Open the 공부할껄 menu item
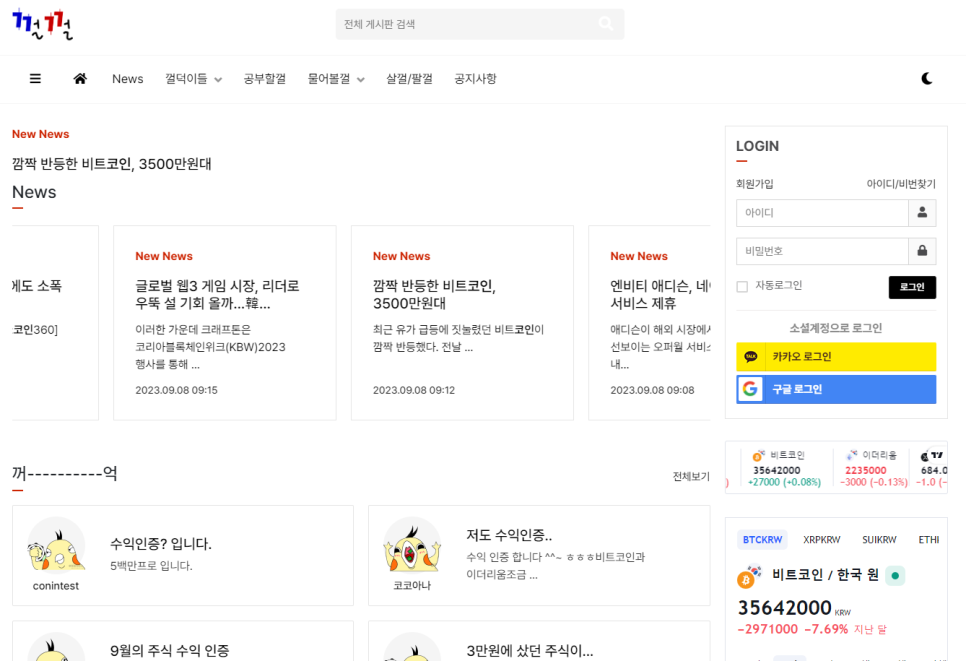966x661 pixels. click(x=264, y=79)
